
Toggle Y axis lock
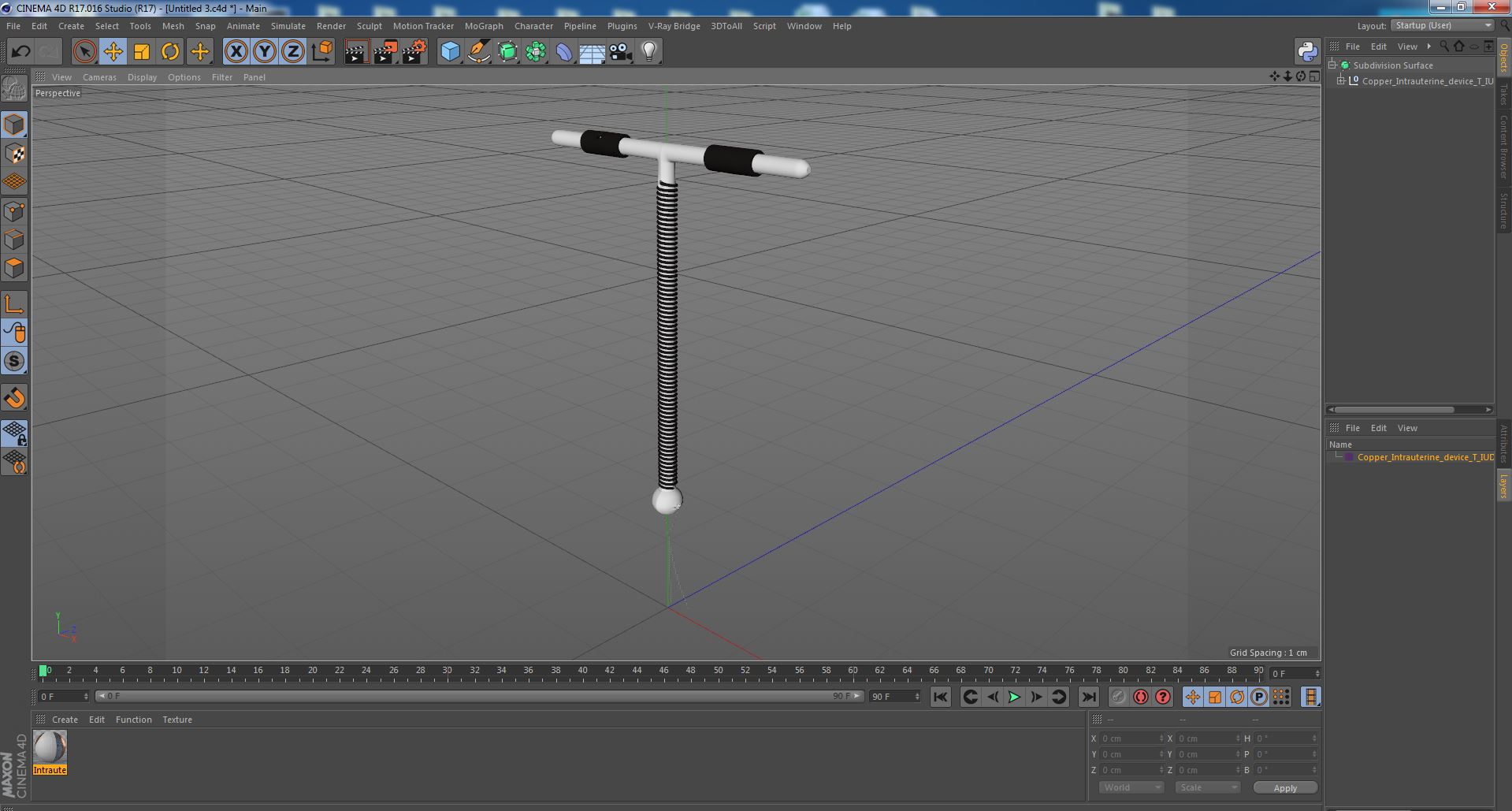(265, 52)
